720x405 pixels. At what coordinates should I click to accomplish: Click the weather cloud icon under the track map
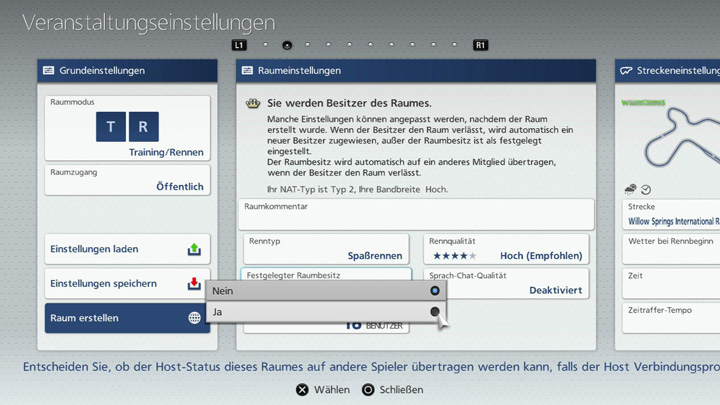tap(630, 189)
